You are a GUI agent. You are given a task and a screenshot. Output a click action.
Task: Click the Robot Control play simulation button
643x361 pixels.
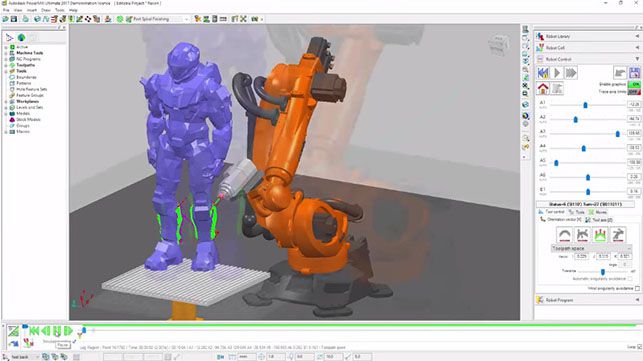557,73
